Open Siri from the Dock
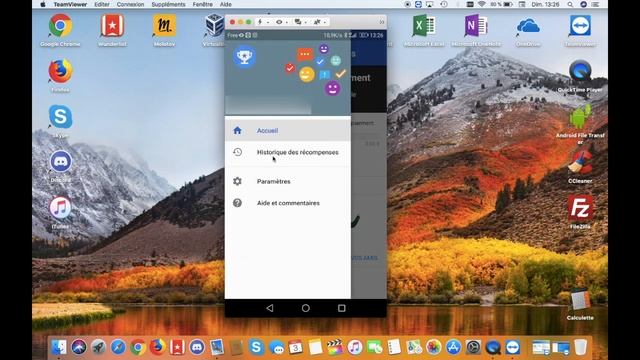This screenshot has height=360, width=640. [79, 347]
